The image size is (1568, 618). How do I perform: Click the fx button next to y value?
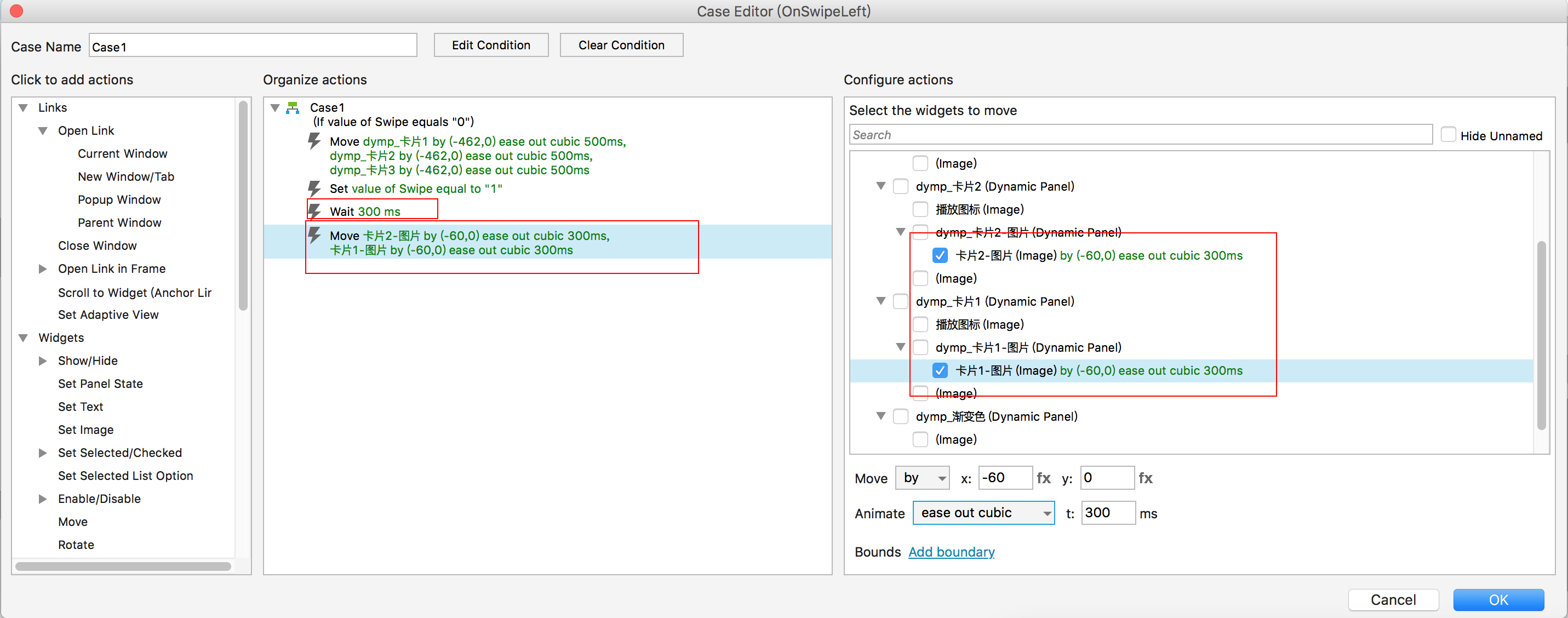[1145, 478]
